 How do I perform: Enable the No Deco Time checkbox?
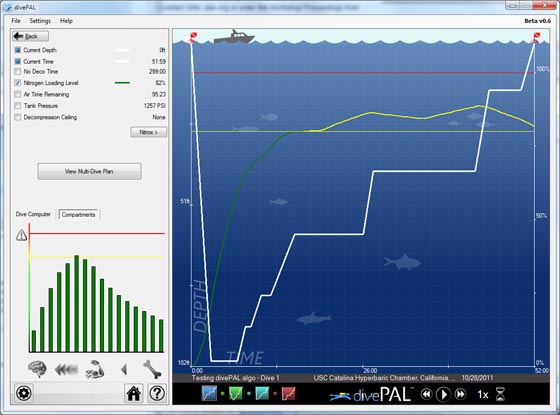pos(18,71)
